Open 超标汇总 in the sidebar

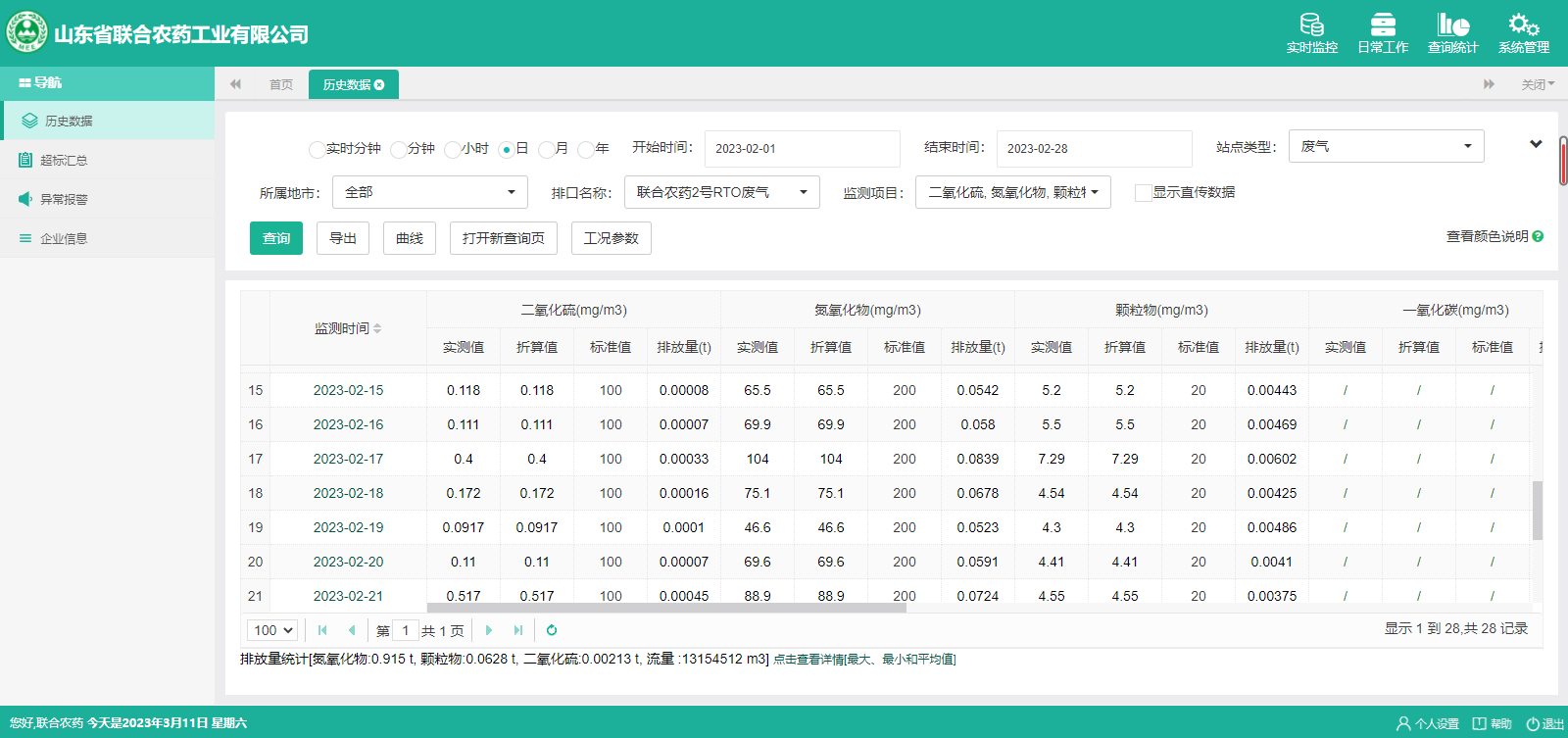click(x=108, y=160)
